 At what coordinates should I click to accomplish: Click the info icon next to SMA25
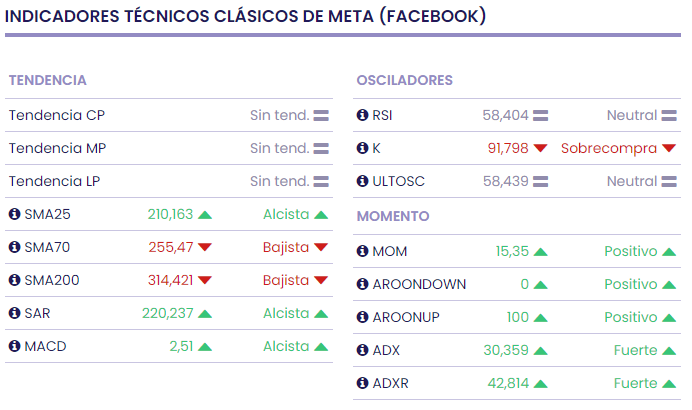(15, 214)
